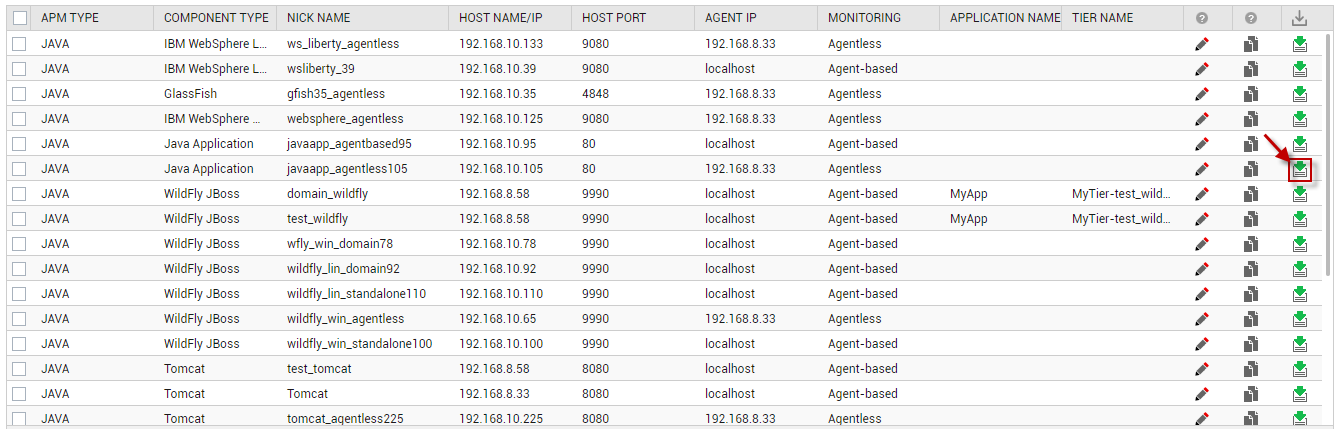Click the copy icon for the websphere_agentless row
Image resolution: width=1337 pixels, height=429 pixels.
tap(1250, 119)
